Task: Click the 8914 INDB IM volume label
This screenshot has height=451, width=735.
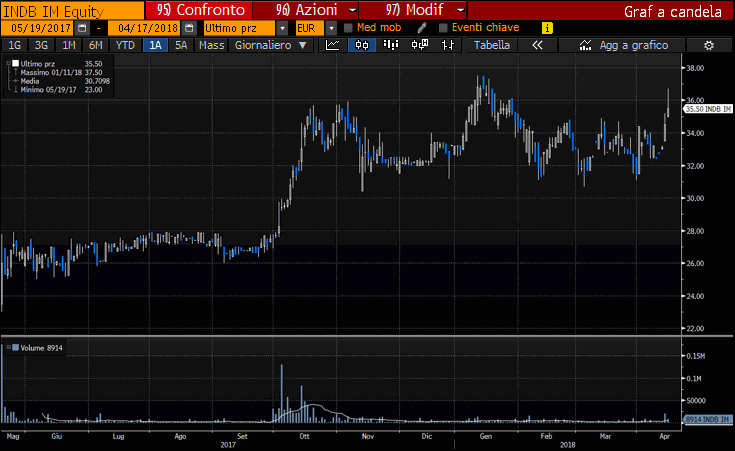Action: pyautogui.click(x=708, y=419)
